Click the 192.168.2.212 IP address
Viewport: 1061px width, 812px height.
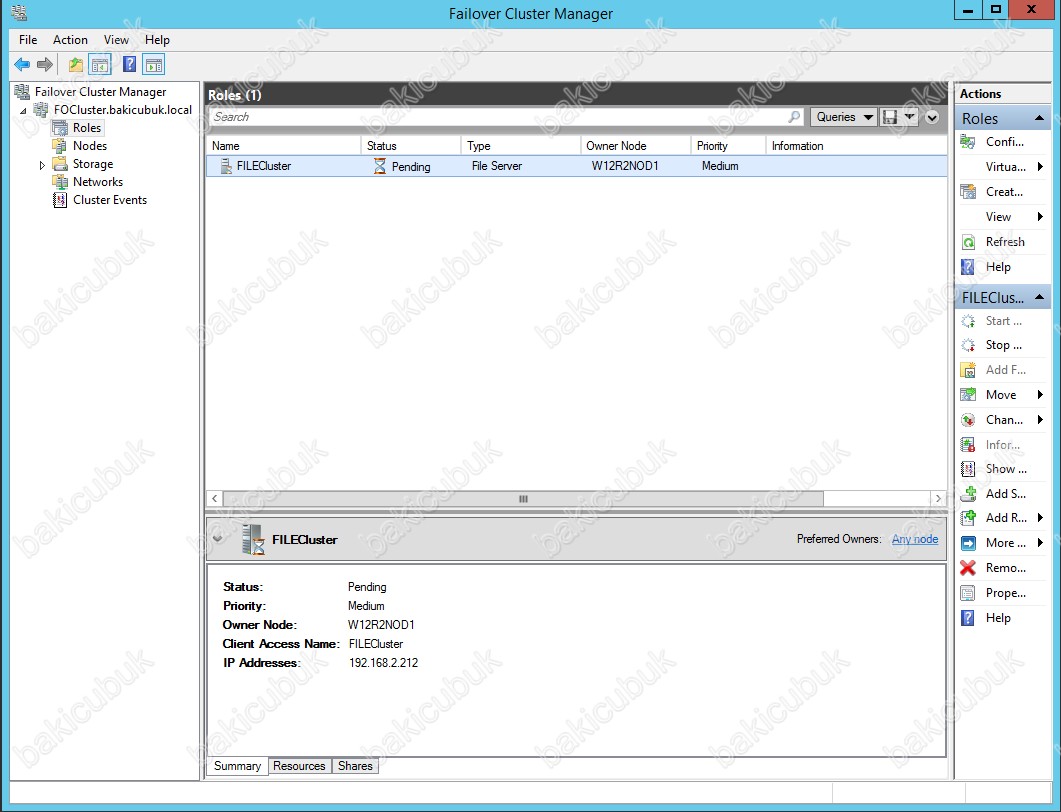pos(383,663)
